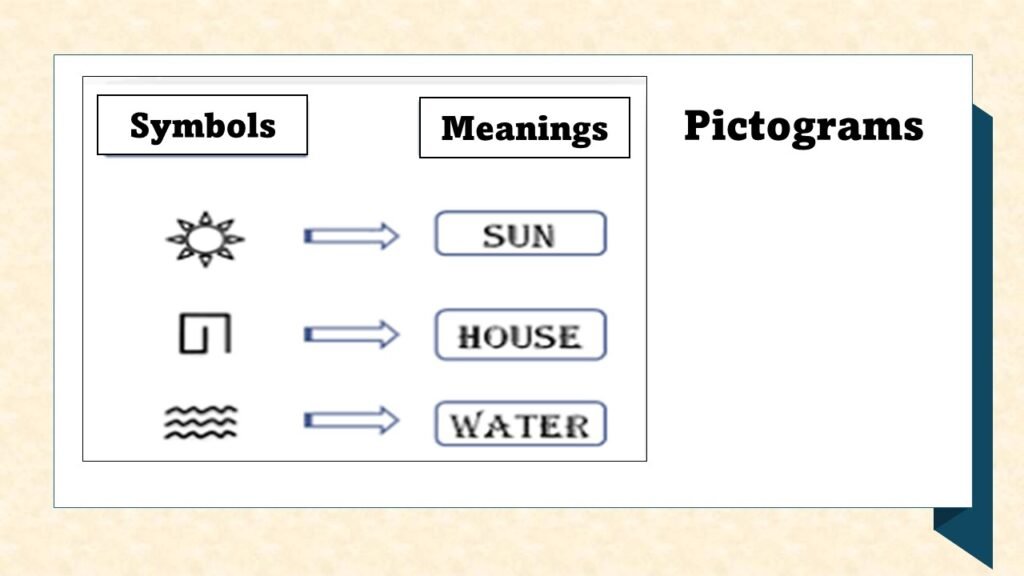This screenshot has height=576, width=1024.
Task: Click the arrow pointing to SUN
Action: tap(351, 236)
